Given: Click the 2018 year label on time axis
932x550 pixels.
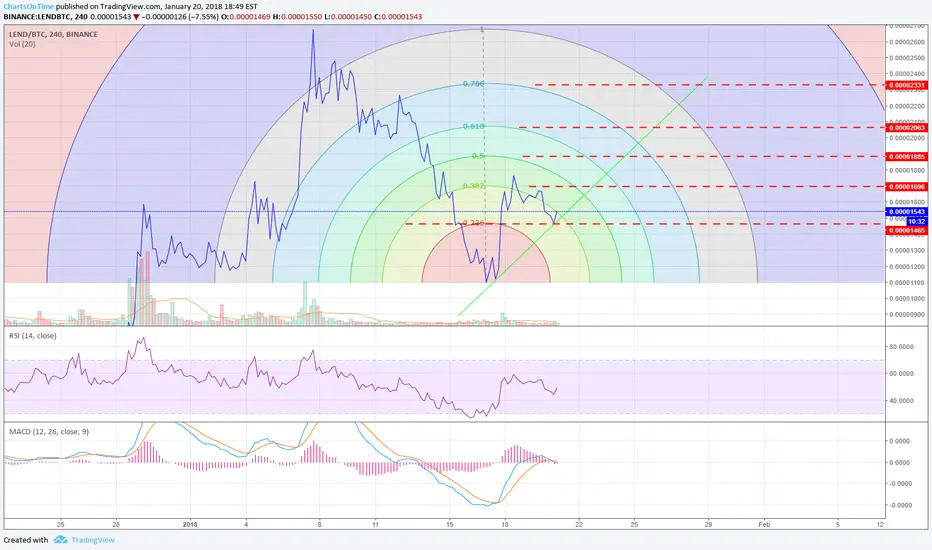Looking at the screenshot, I should tap(190, 524).
